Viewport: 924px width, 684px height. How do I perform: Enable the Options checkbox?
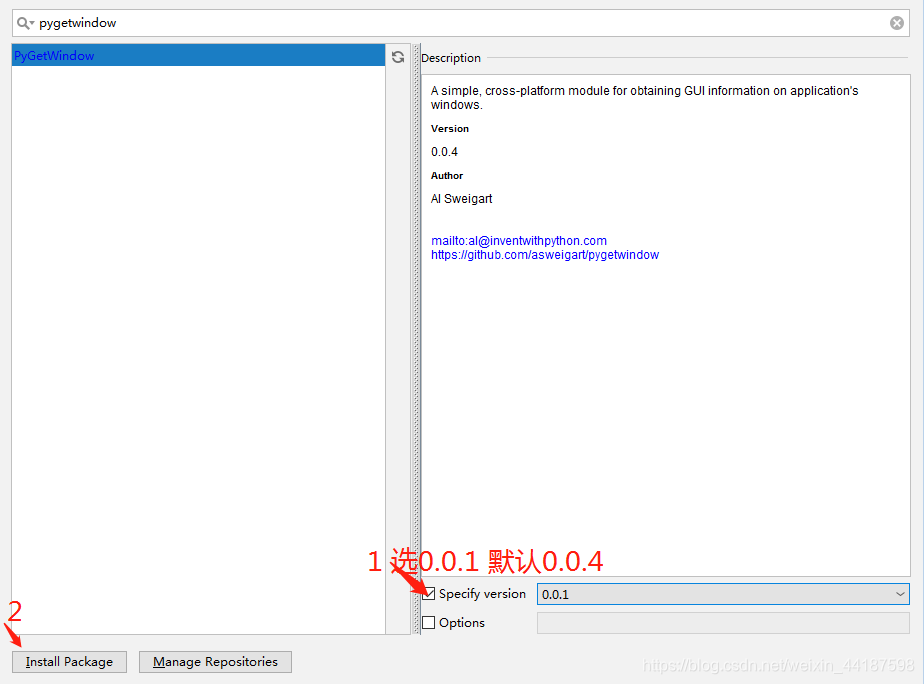(x=429, y=623)
